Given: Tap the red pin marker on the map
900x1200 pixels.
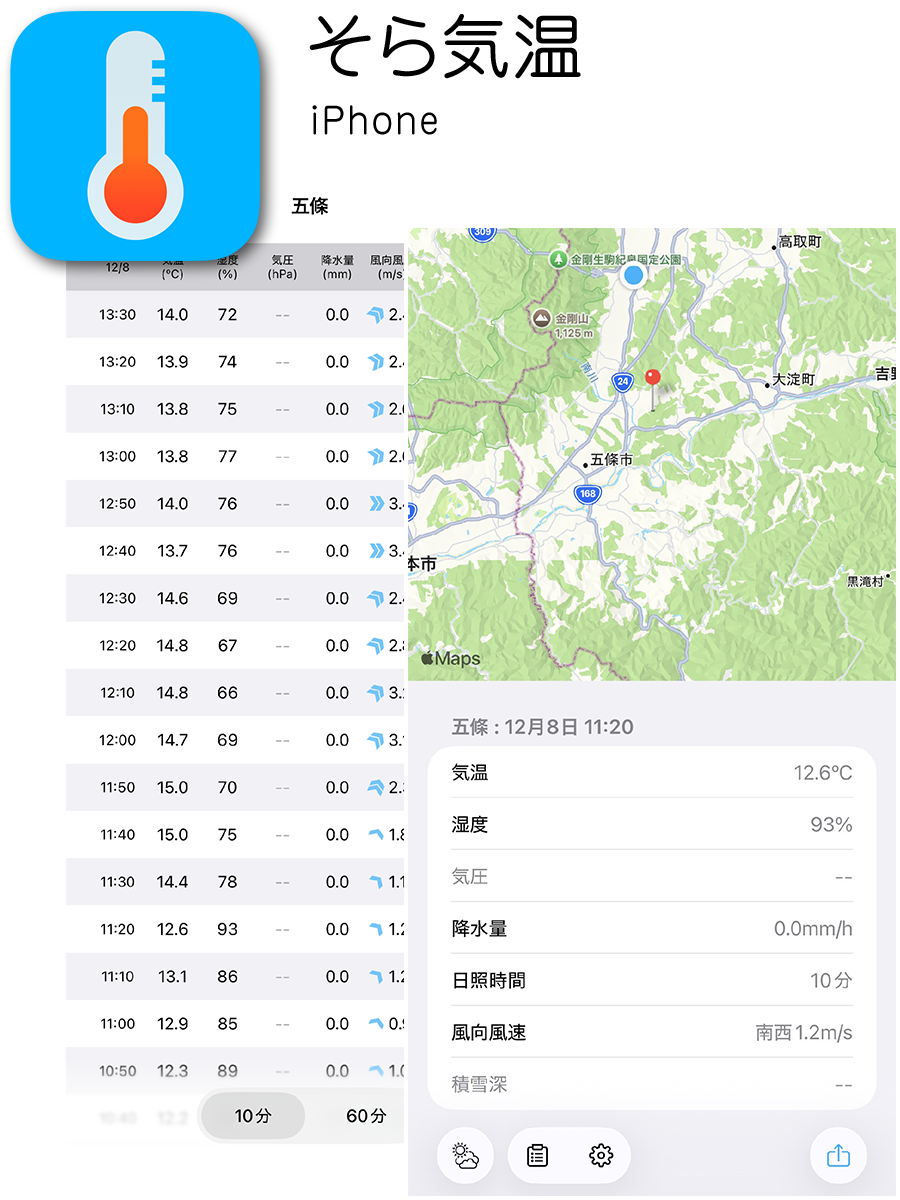Looking at the screenshot, I should click(655, 378).
